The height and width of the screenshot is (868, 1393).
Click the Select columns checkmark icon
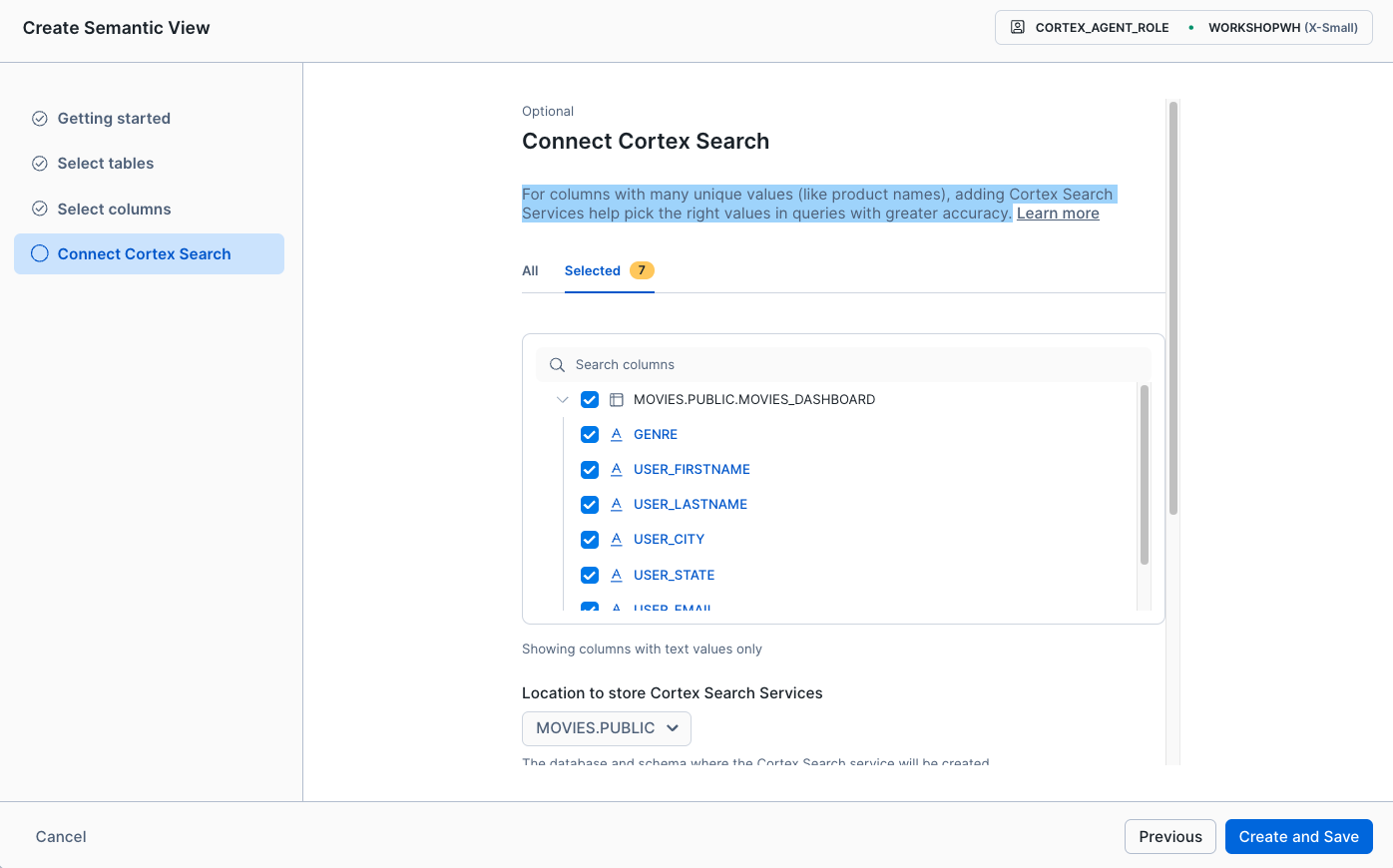(40, 209)
